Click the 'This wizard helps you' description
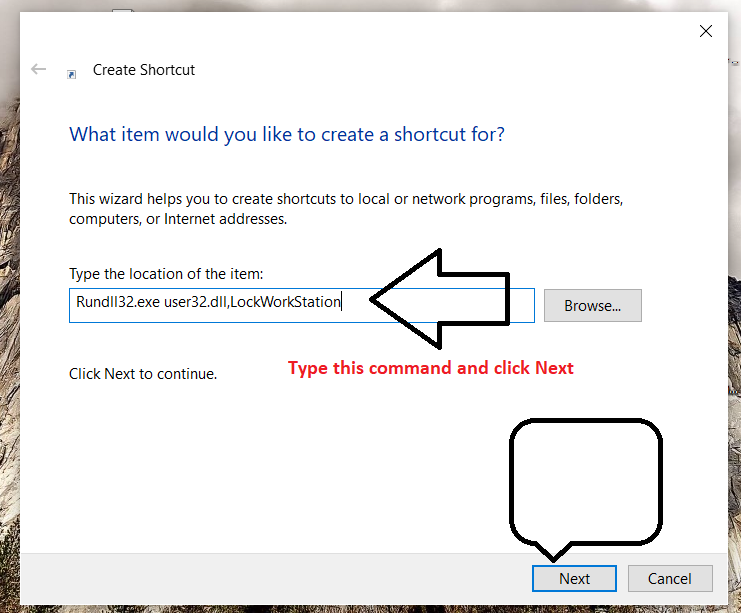The height and width of the screenshot is (613, 741). 346,209
